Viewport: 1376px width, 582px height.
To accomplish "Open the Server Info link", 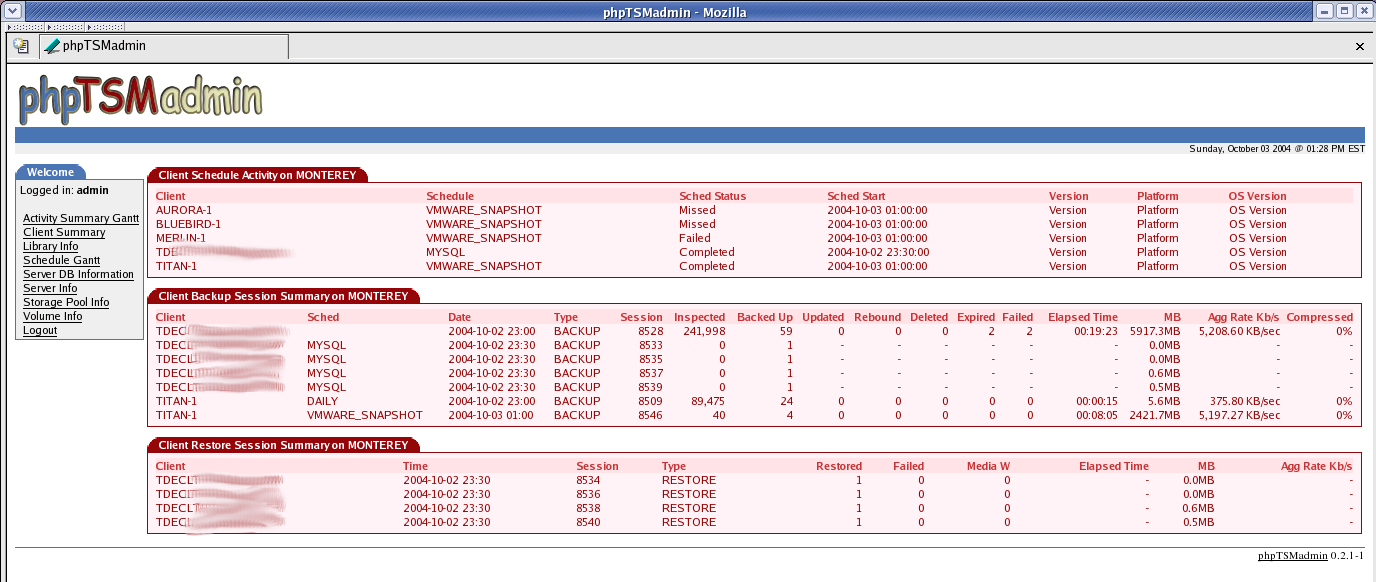I will [50, 288].
